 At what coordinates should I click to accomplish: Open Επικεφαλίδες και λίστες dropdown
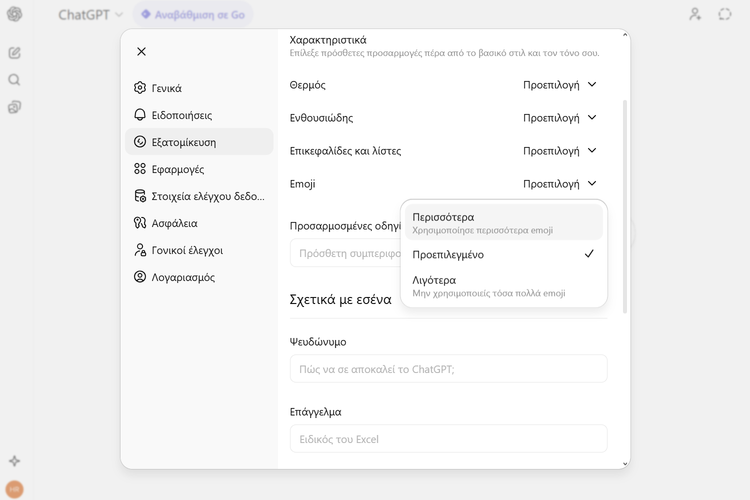pos(559,151)
